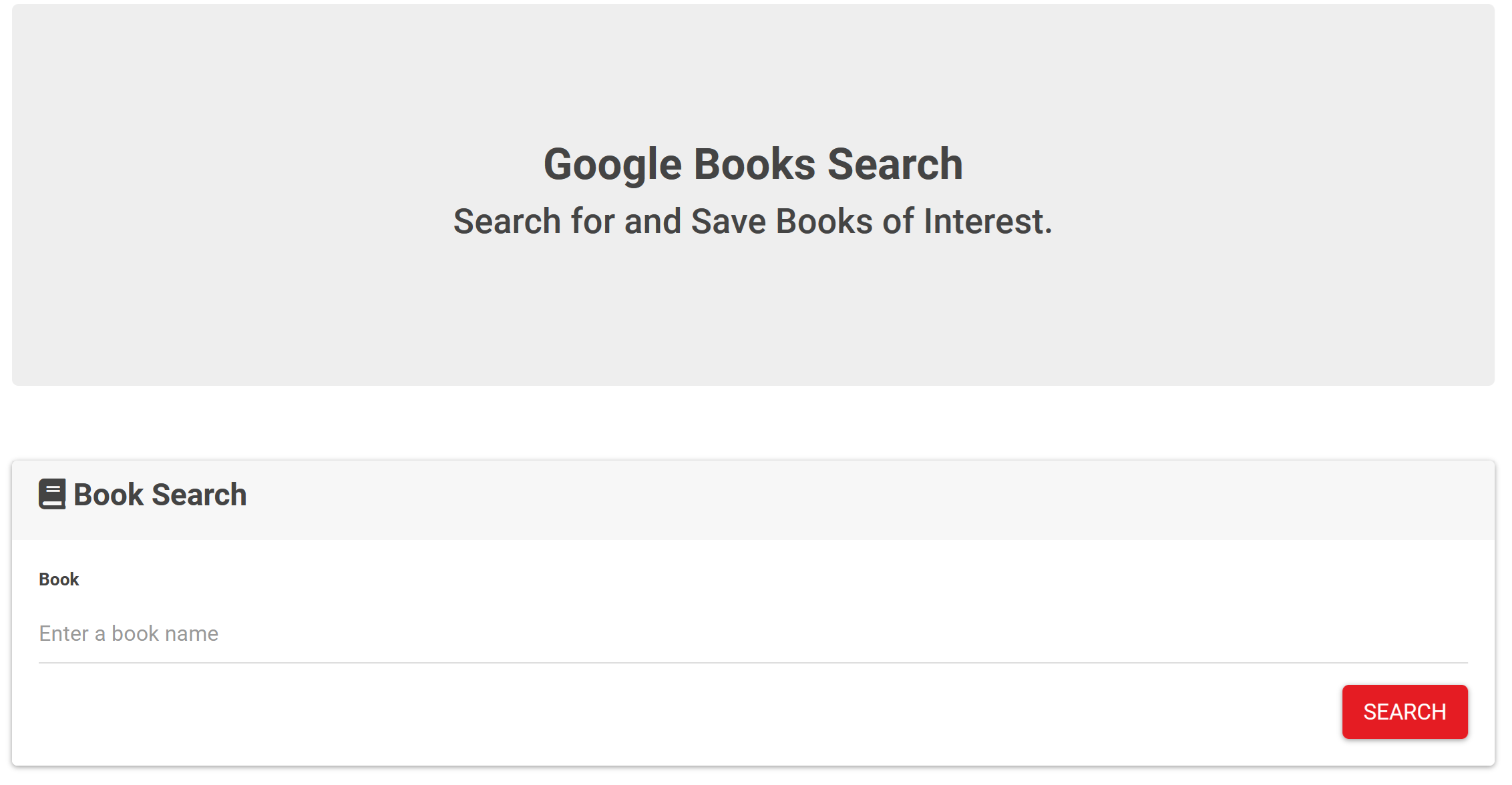Click the "Search for and Save Books" subtitle
1512x785 pixels.
[x=753, y=222]
